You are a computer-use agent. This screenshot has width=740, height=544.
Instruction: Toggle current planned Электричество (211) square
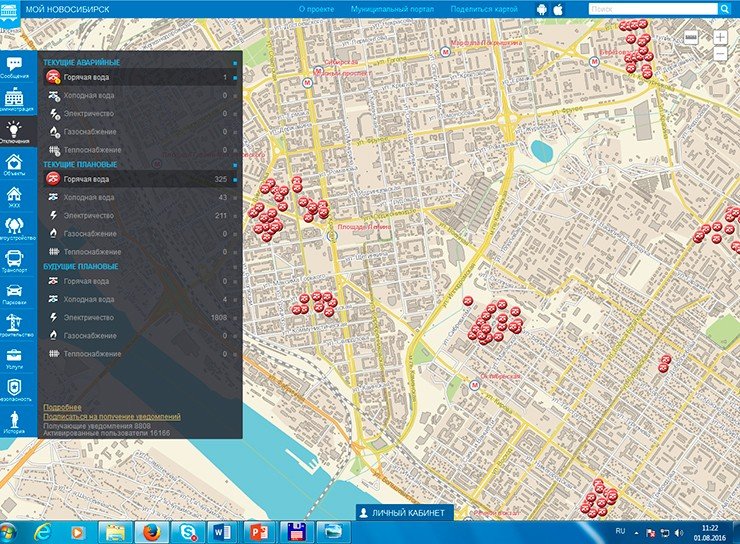(x=235, y=216)
